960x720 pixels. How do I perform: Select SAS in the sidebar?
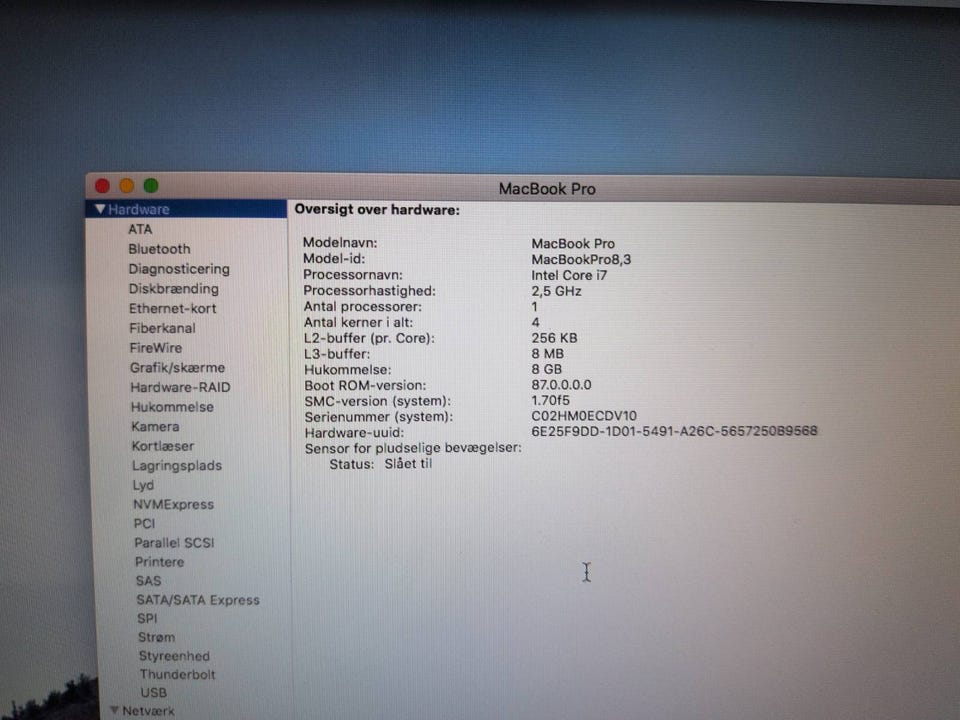click(x=149, y=581)
